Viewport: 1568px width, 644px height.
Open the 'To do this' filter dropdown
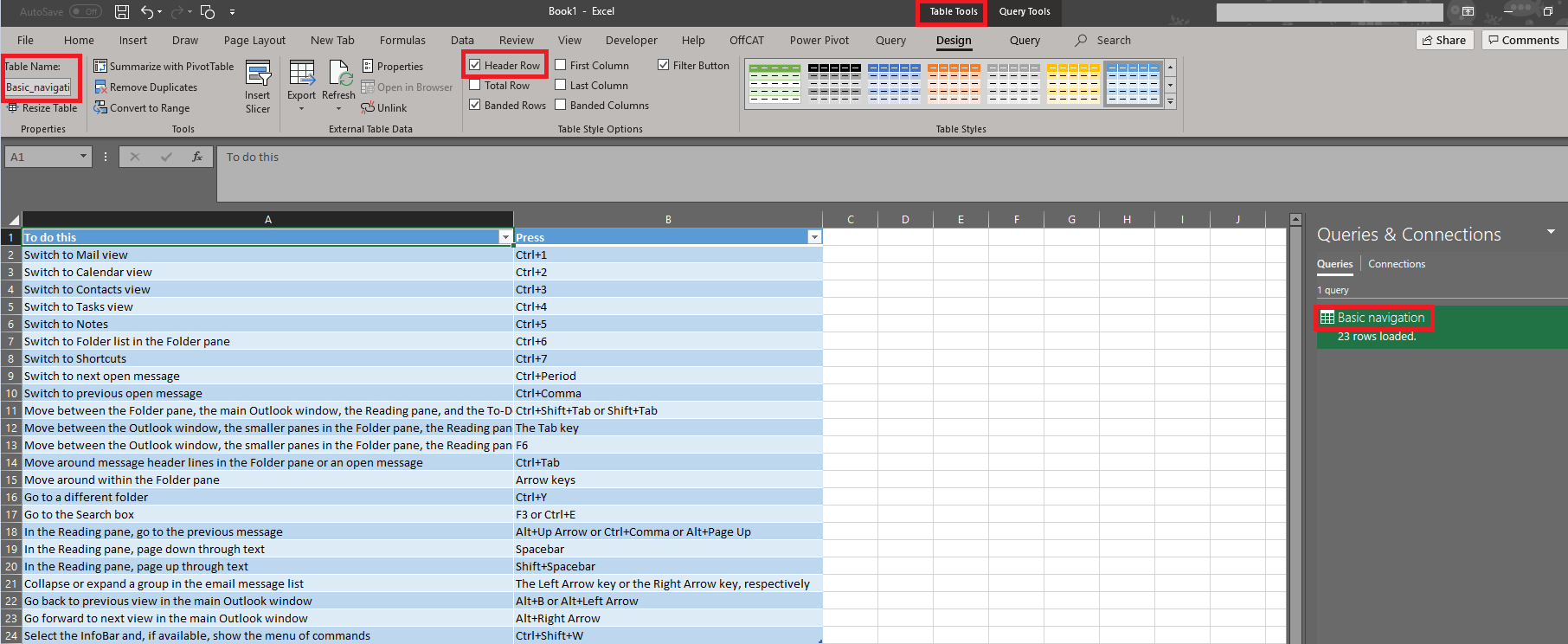[x=505, y=237]
